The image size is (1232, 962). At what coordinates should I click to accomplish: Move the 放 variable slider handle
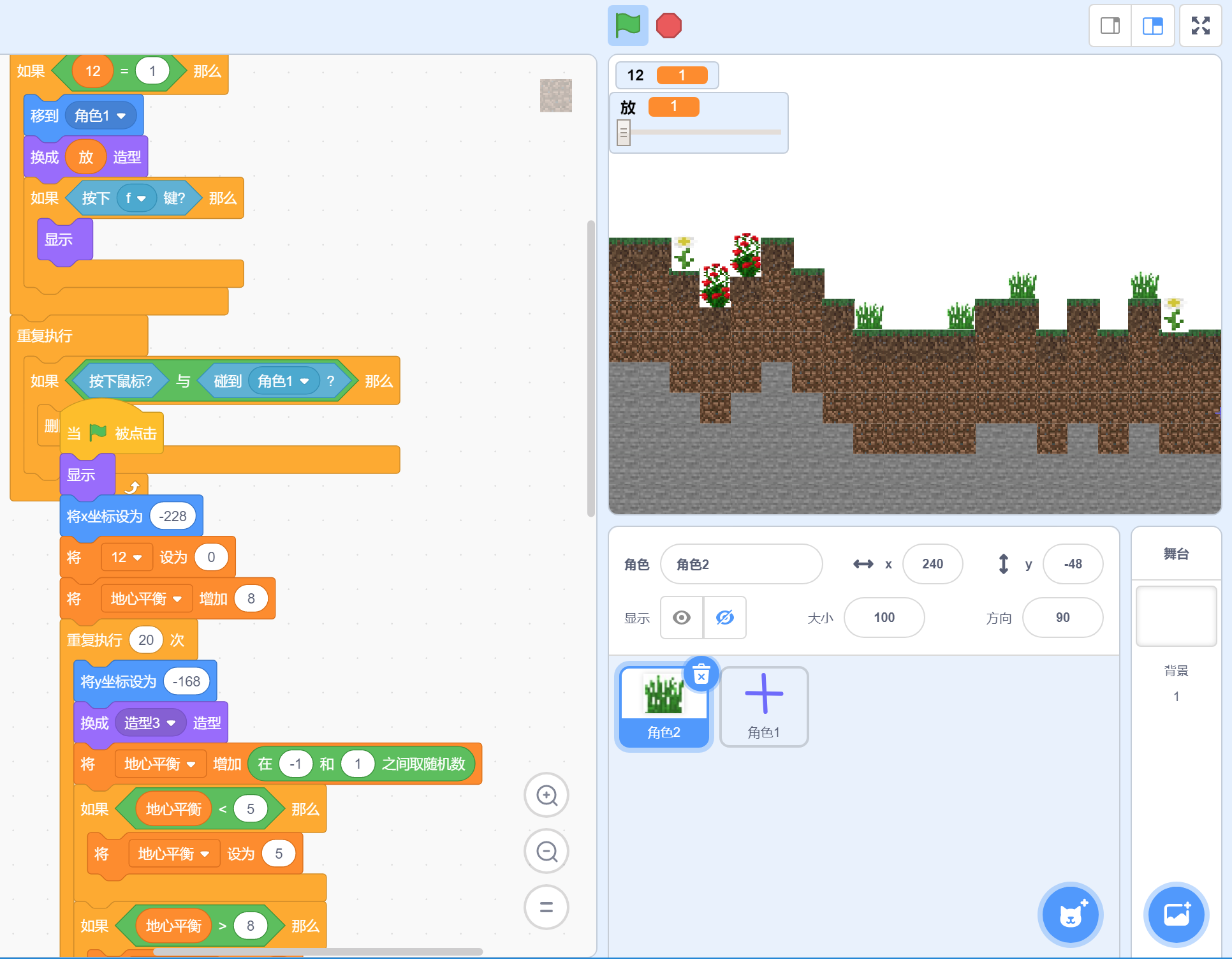[x=624, y=133]
